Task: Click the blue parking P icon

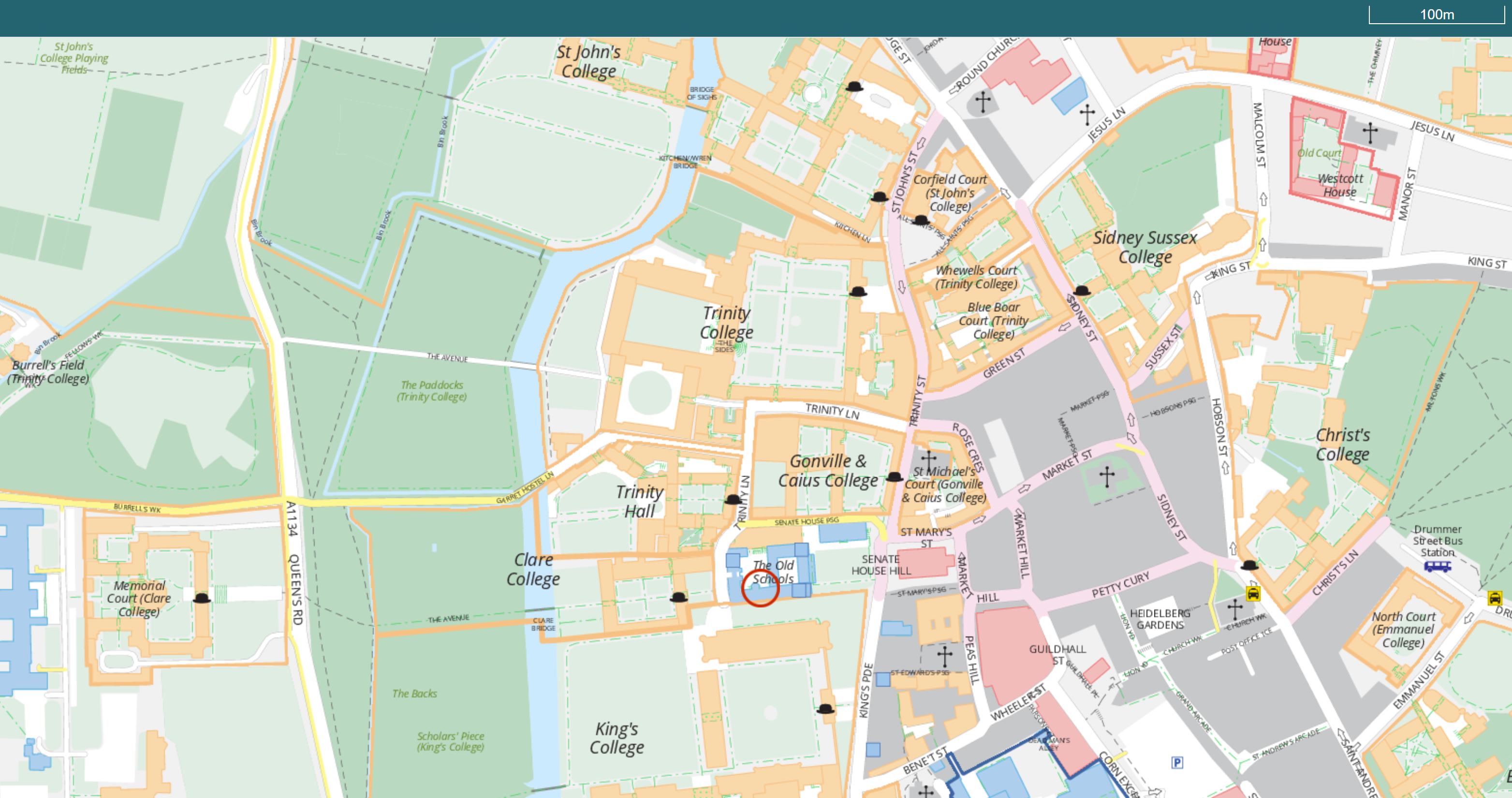Action: pyautogui.click(x=1177, y=762)
